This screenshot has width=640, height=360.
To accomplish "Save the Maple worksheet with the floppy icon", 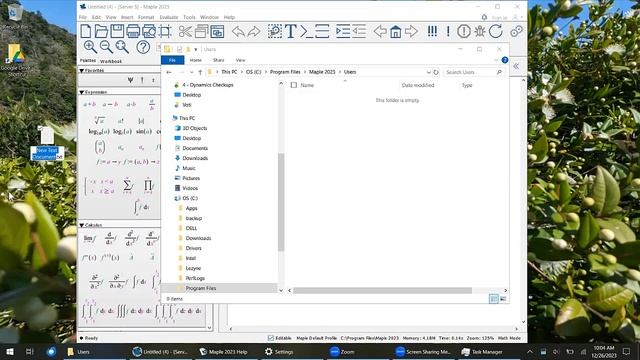I will click(117, 31).
